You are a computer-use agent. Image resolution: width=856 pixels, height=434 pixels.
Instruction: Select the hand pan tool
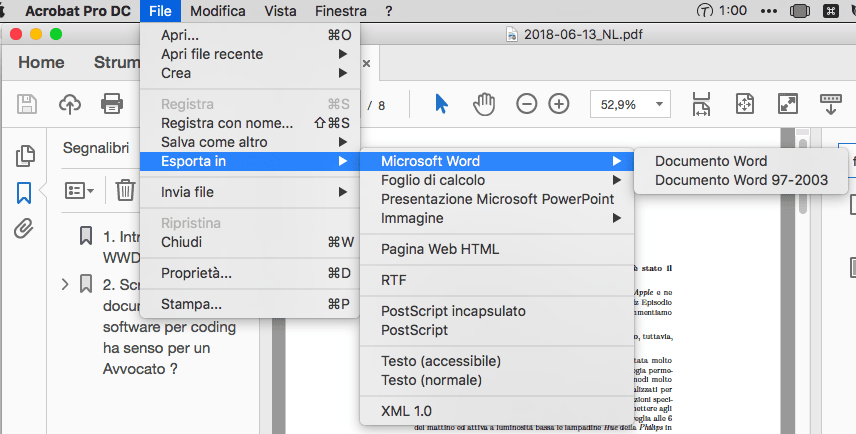(x=484, y=104)
